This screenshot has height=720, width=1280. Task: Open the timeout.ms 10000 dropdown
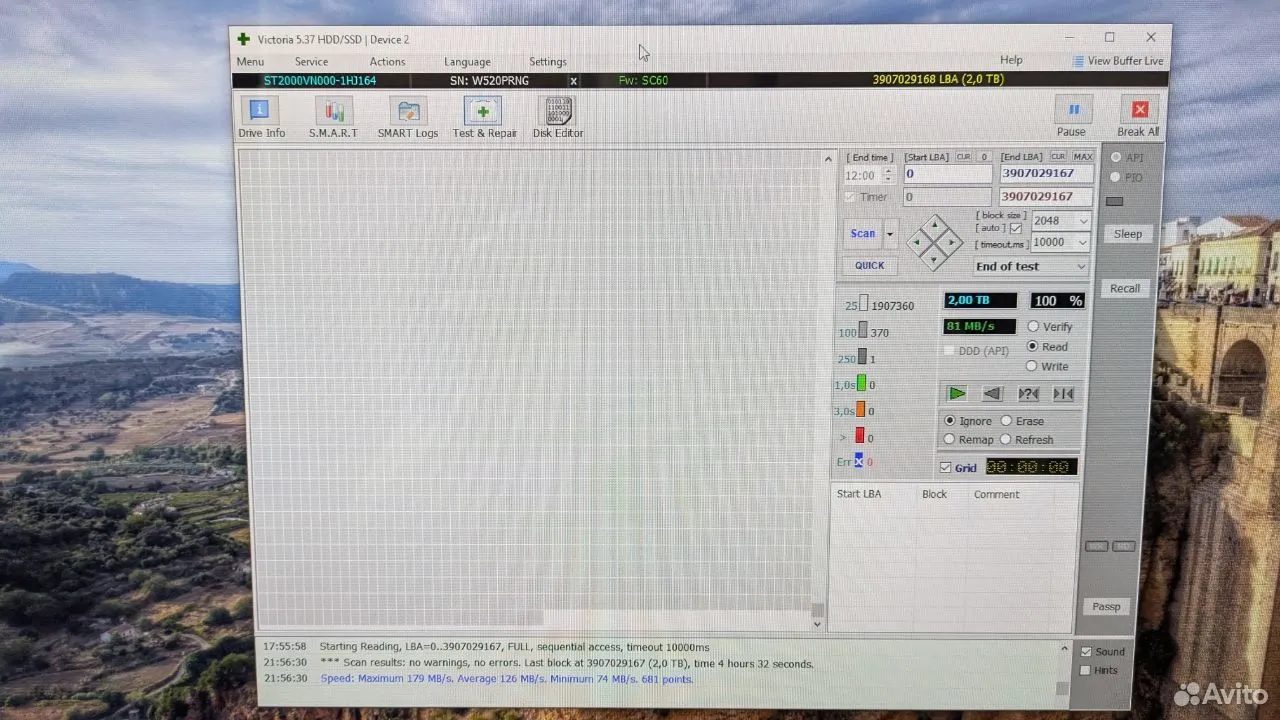pos(1059,242)
